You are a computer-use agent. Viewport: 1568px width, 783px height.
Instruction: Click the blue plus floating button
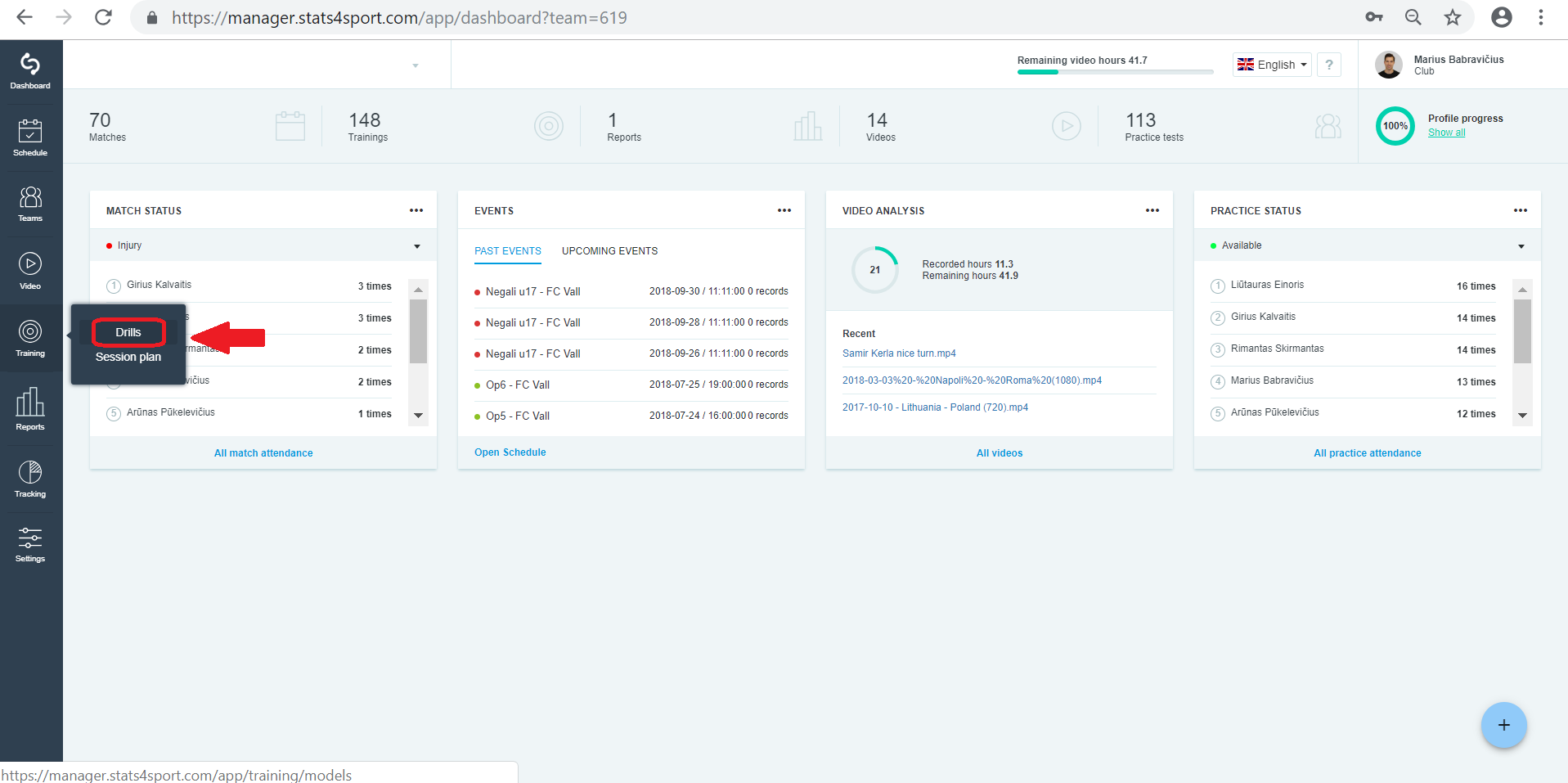pos(1503,725)
